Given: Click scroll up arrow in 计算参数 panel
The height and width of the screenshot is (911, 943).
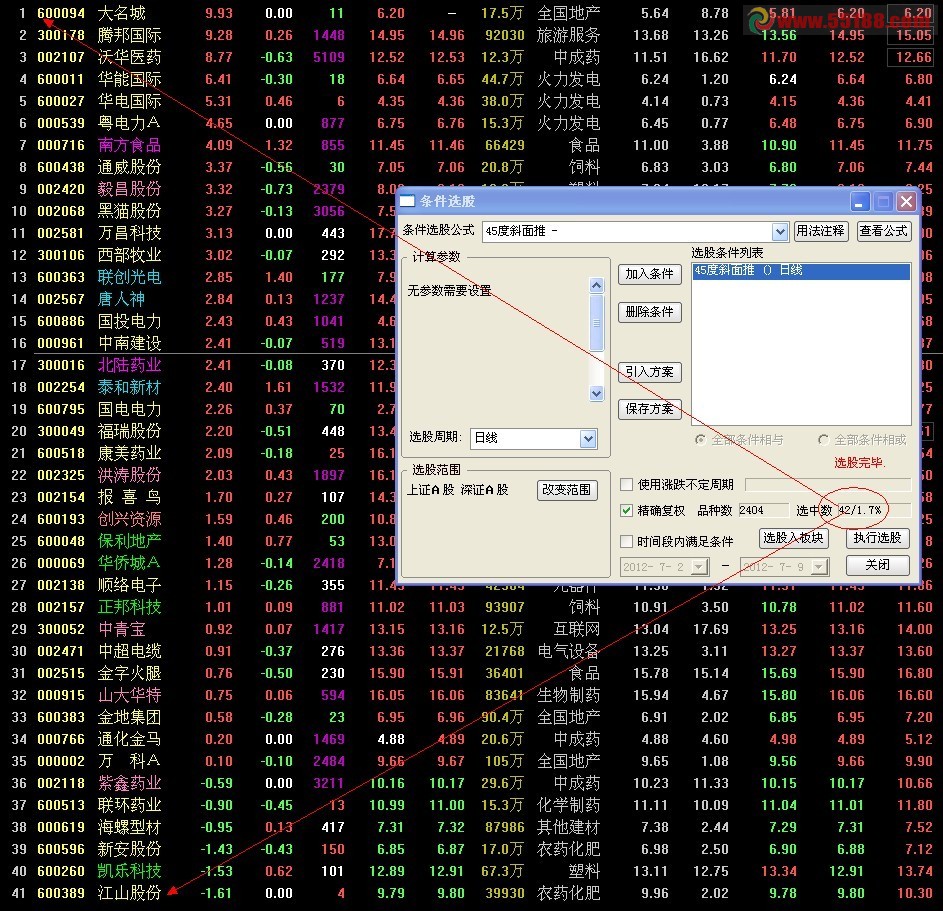Looking at the screenshot, I should (x=597, y=285).
